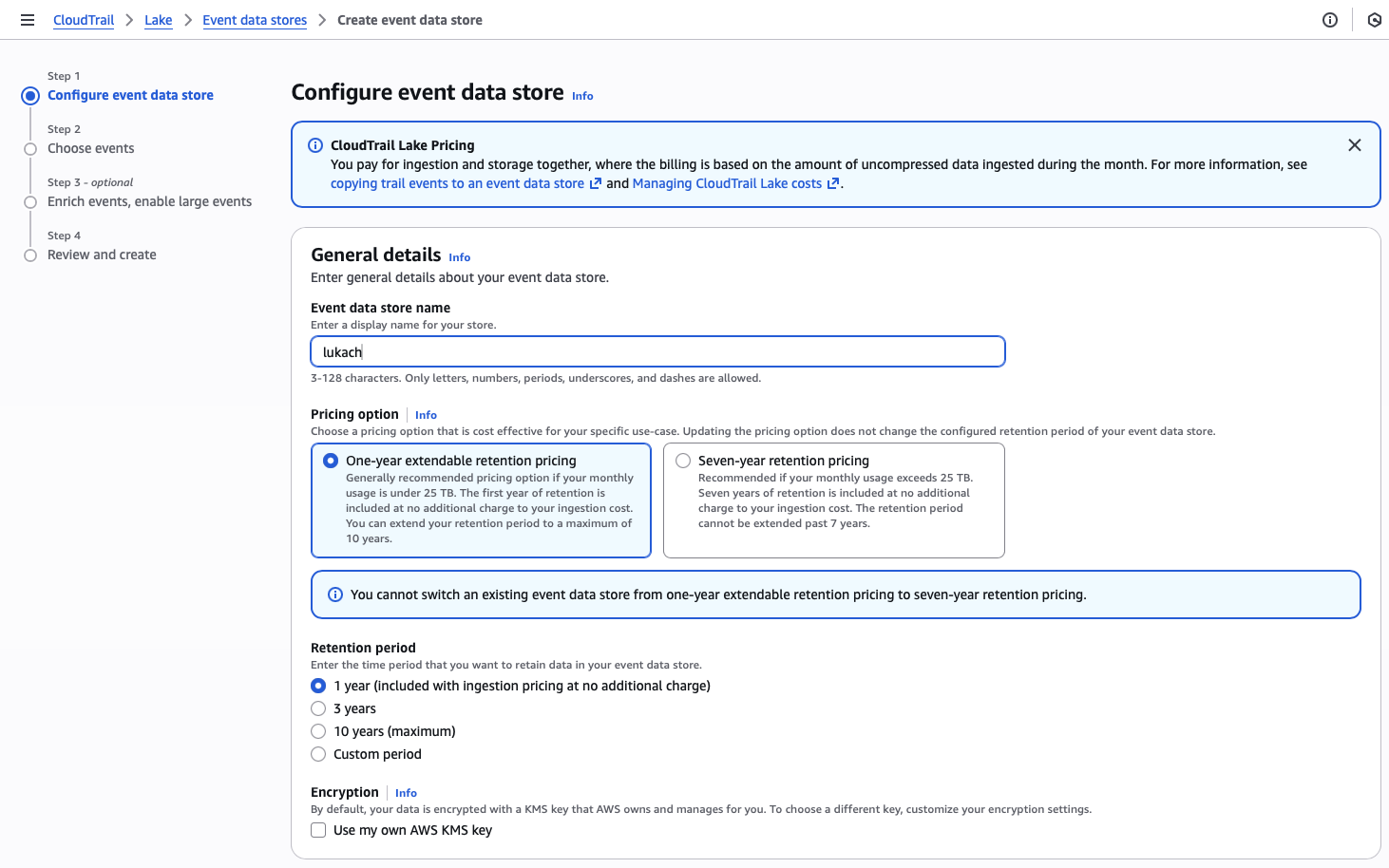
Task: Click external link icon after Managing CloudTrail Lake costs
Action: click(833, 184)
